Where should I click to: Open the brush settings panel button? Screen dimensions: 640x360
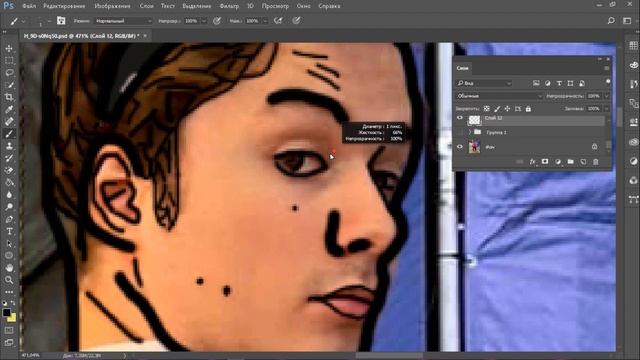point(61,21)
